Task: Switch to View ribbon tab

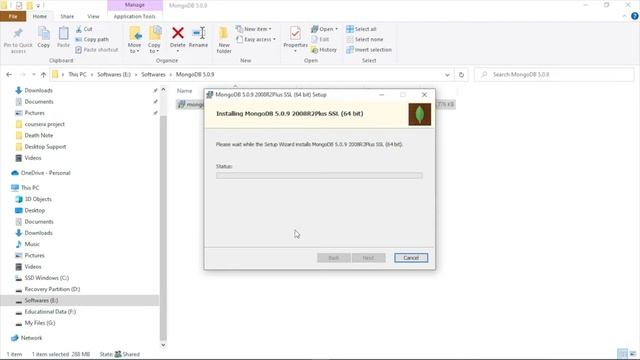Action: pos(93,16)
